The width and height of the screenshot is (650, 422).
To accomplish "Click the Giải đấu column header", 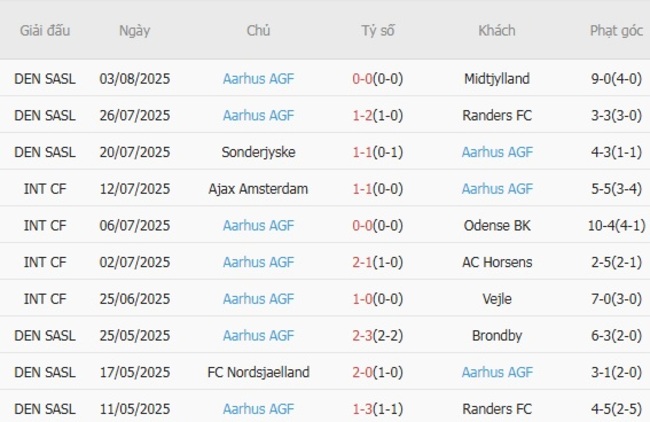I will (x=45, y=31).
